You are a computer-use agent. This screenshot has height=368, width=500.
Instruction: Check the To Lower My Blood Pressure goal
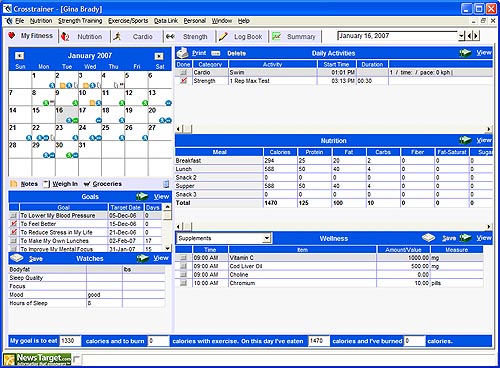click(x=14, y=216)
